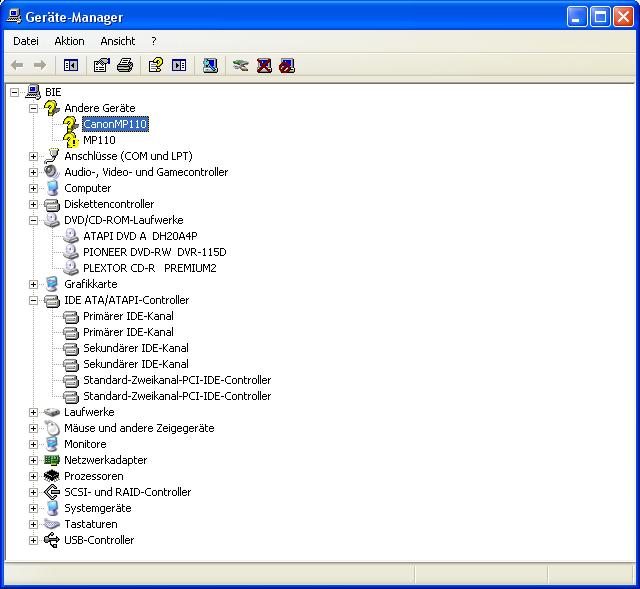640x589 pixels.
Task: Select the PLEXTOR CD-R PREMIUM2 drive
Action: point(149,268)
